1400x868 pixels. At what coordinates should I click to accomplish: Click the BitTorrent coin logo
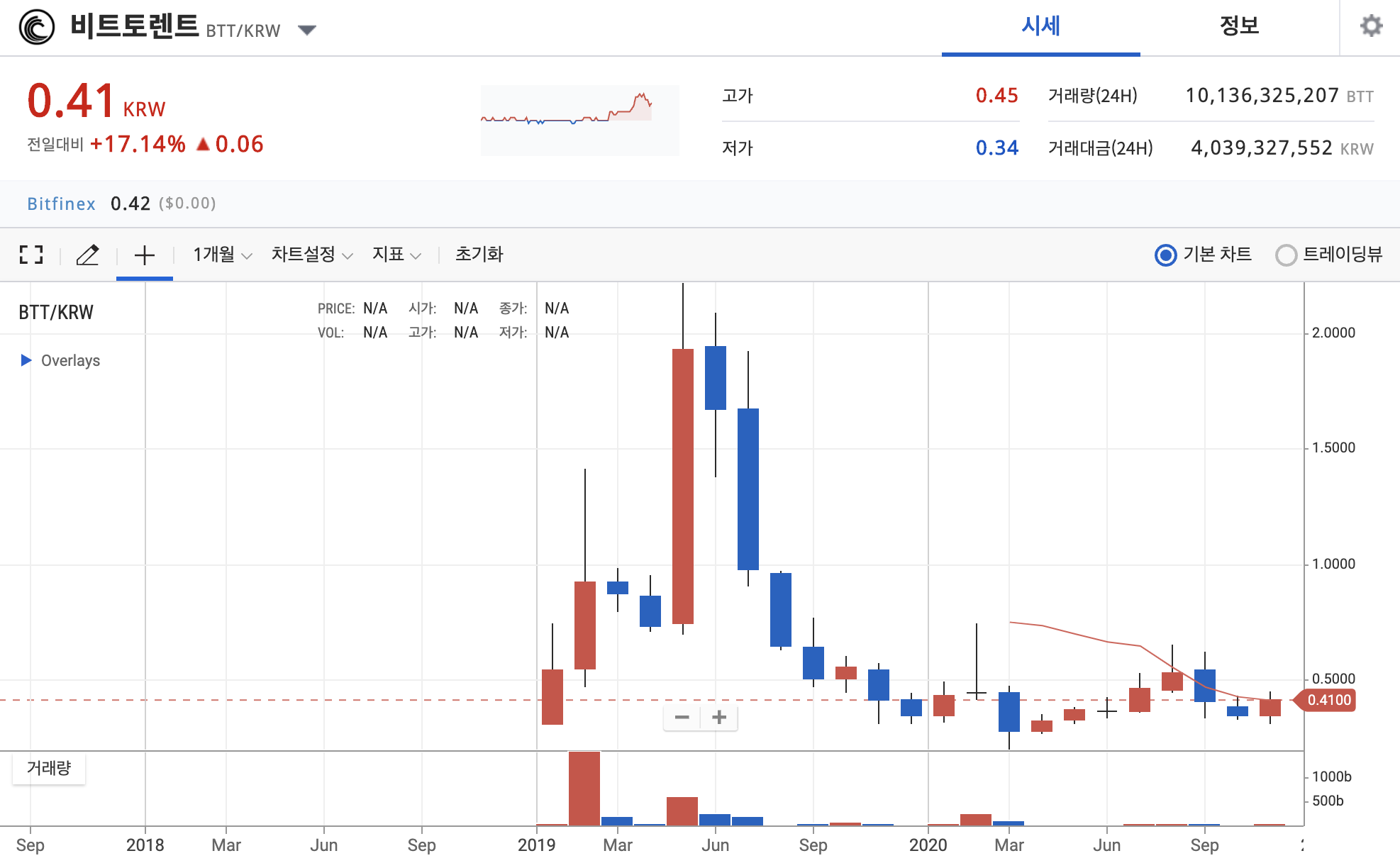(x=37, y=27)
